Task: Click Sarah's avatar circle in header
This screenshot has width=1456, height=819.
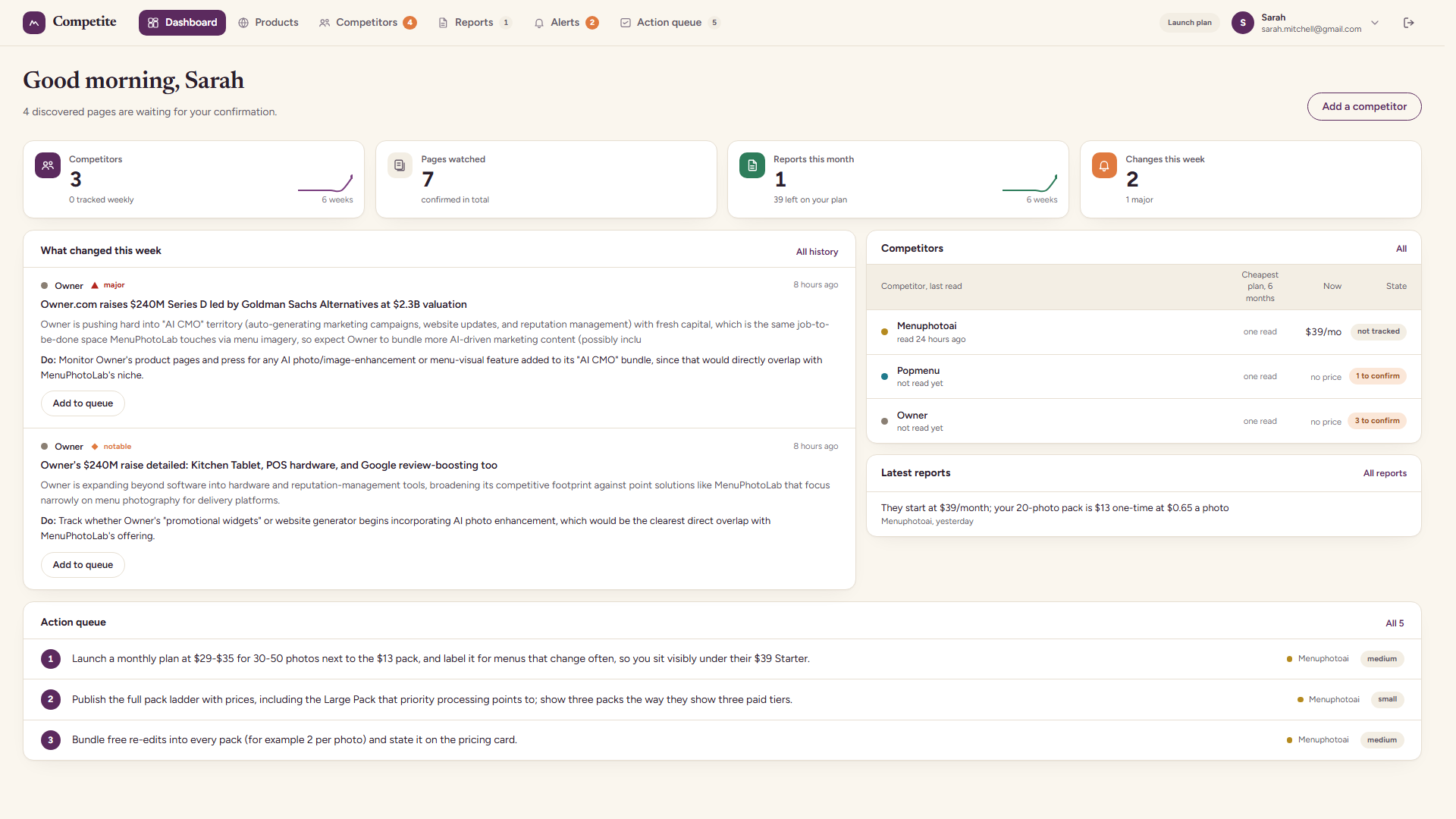Action: tap(1243, 23)
